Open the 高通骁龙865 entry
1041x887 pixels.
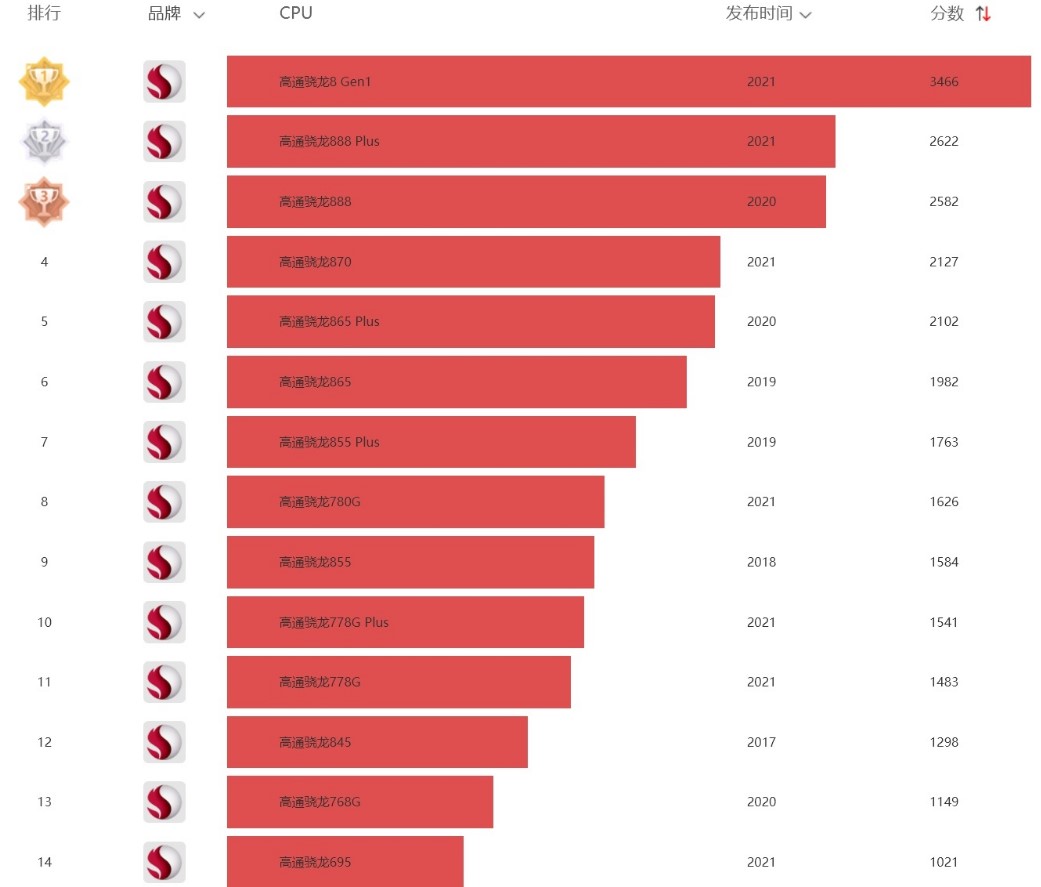point(315,382)
